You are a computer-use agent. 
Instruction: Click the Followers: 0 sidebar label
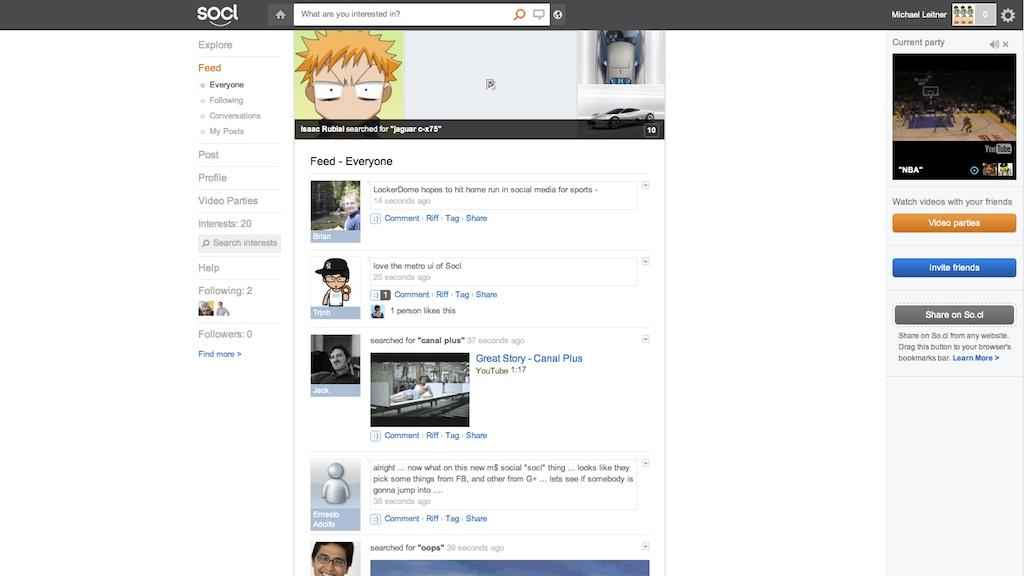(225, 334)
